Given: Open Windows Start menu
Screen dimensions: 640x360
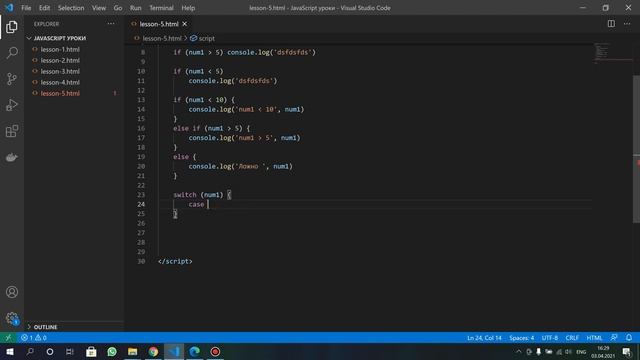Looking at the screenshot, I should click(10, 352).
